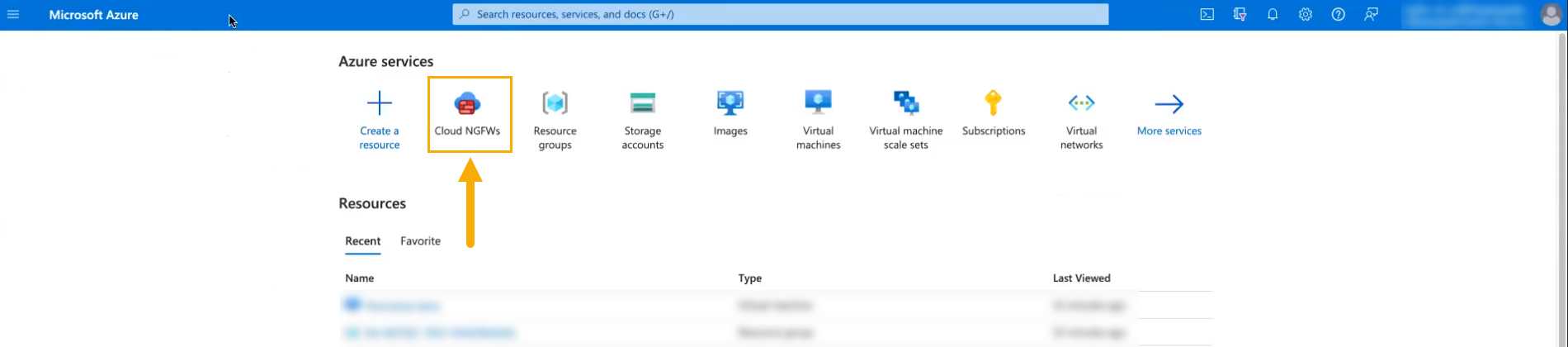Viewport: 1568px width, 347px height.
Task: Open Cloud Shell from the top bar
Action: [x=1207, y=14]
